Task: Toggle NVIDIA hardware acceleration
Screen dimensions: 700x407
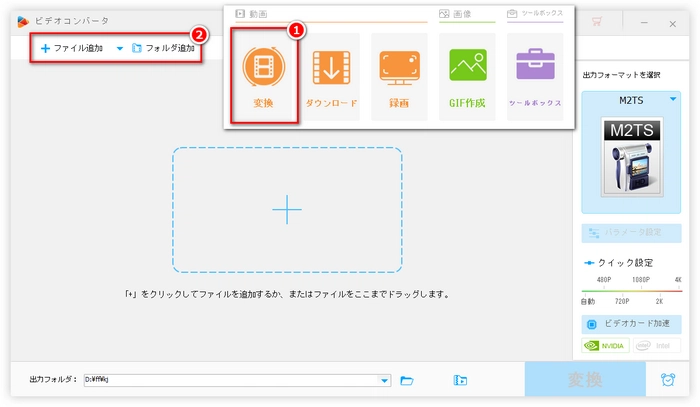Action: point(605,345)
